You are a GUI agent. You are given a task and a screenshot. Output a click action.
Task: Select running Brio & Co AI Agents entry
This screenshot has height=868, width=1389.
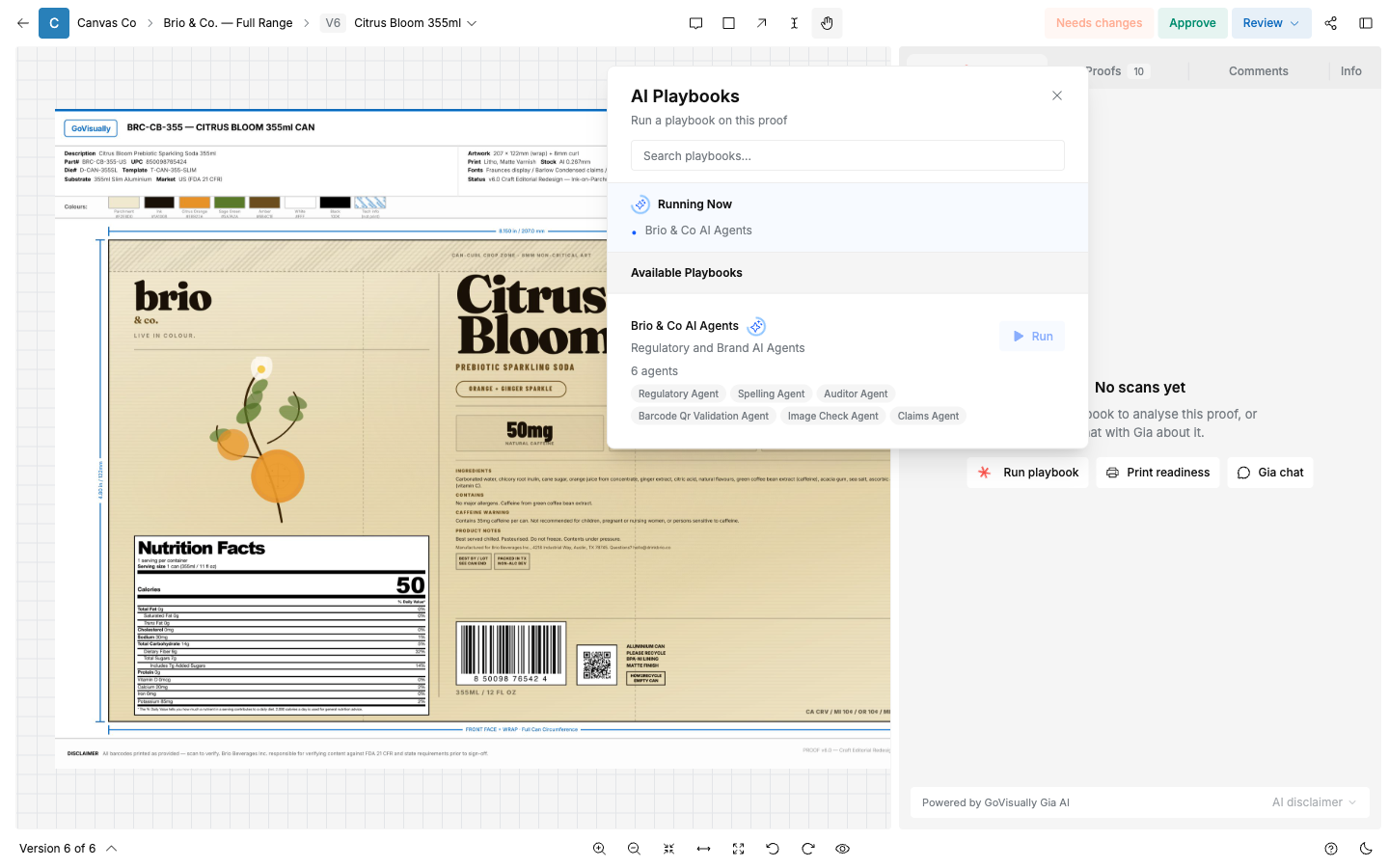pyautogui.click(x=698, y=231)
